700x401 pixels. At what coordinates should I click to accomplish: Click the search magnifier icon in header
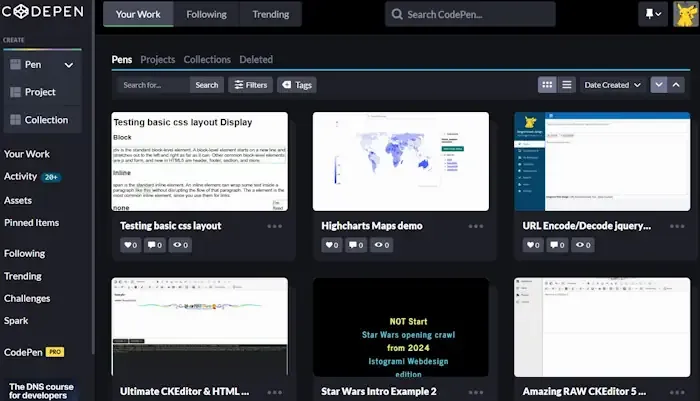click(x=397, y=14)
